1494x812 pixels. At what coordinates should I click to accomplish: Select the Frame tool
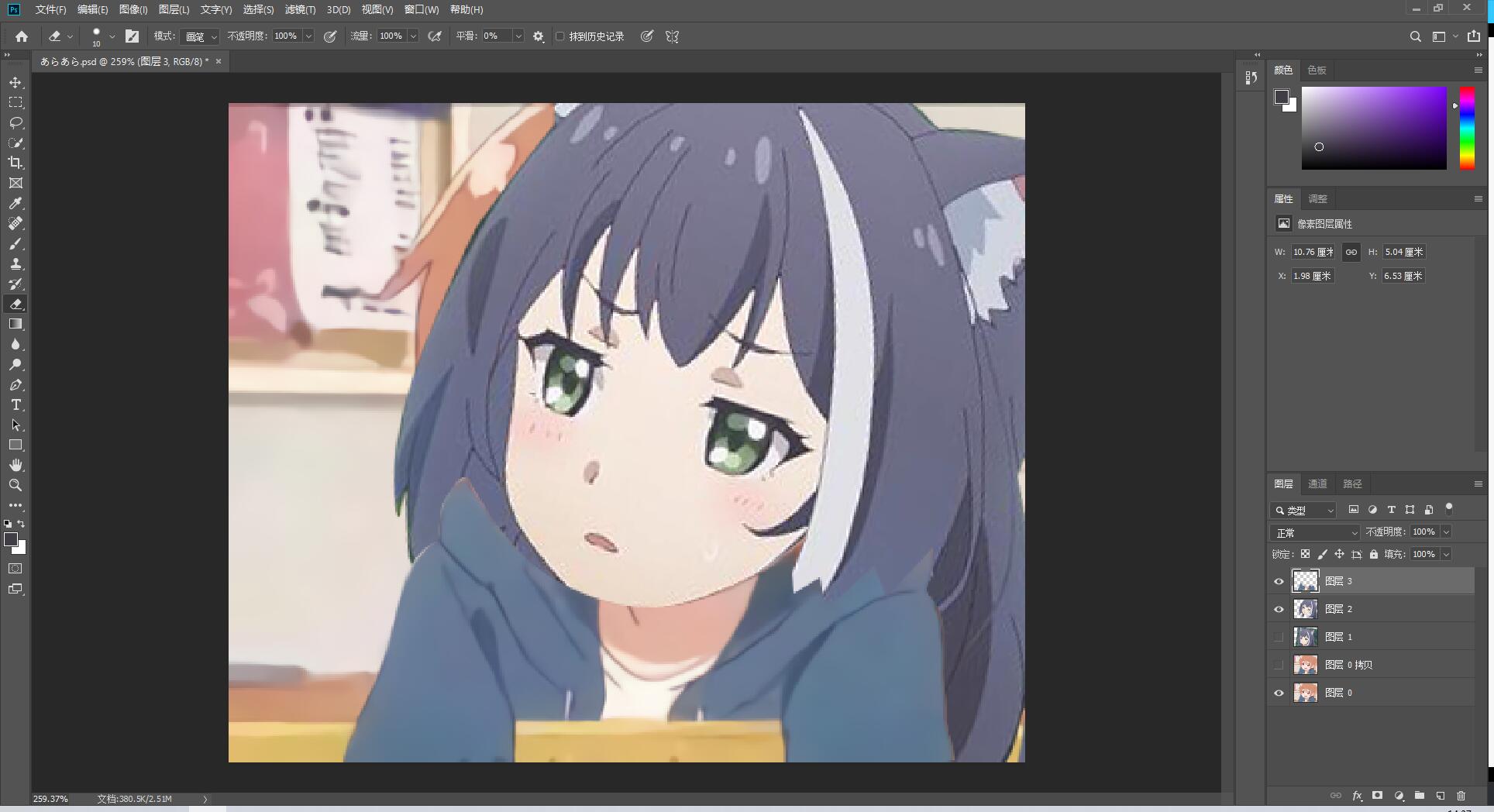pyautogui.click(x=15, y=183)
